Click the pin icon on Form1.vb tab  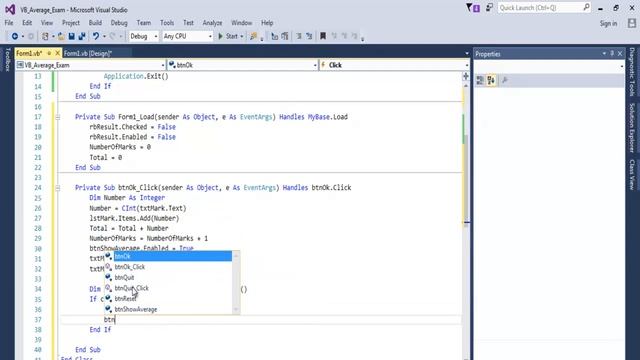(x=49, y=53)
